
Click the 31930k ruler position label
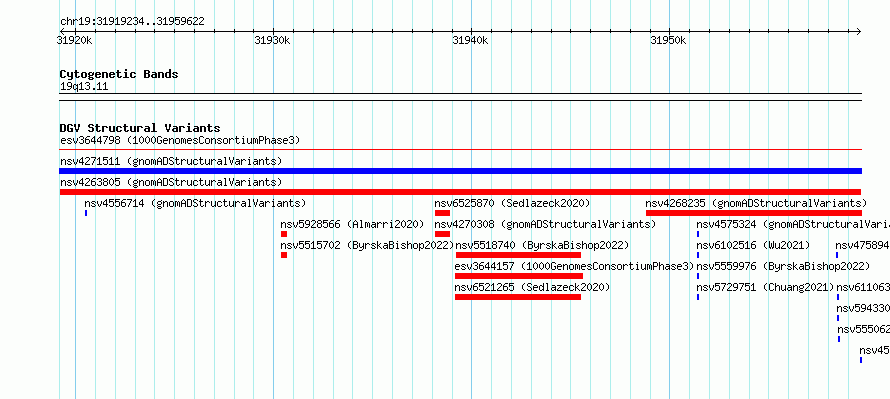(x=272, y=40)
